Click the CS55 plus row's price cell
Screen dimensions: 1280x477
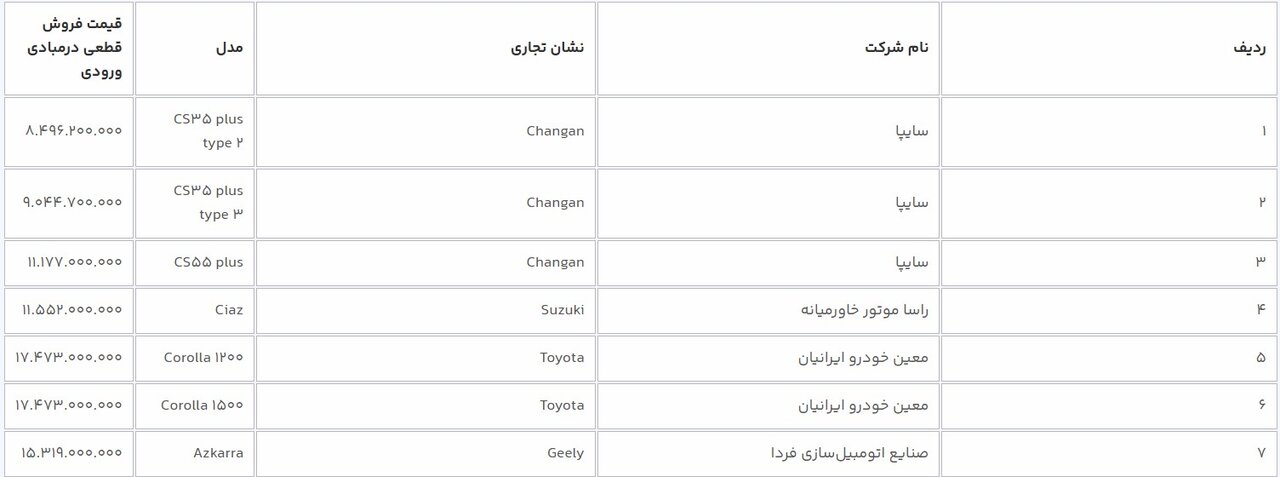pyautogui.click(x=72, y=262)
